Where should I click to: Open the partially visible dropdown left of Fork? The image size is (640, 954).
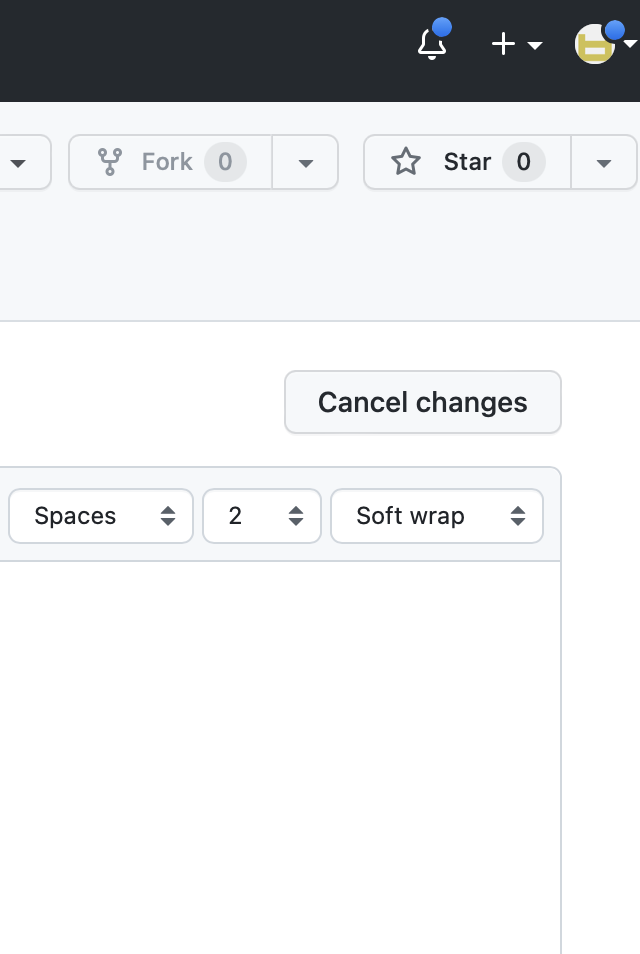coord(18,163)
